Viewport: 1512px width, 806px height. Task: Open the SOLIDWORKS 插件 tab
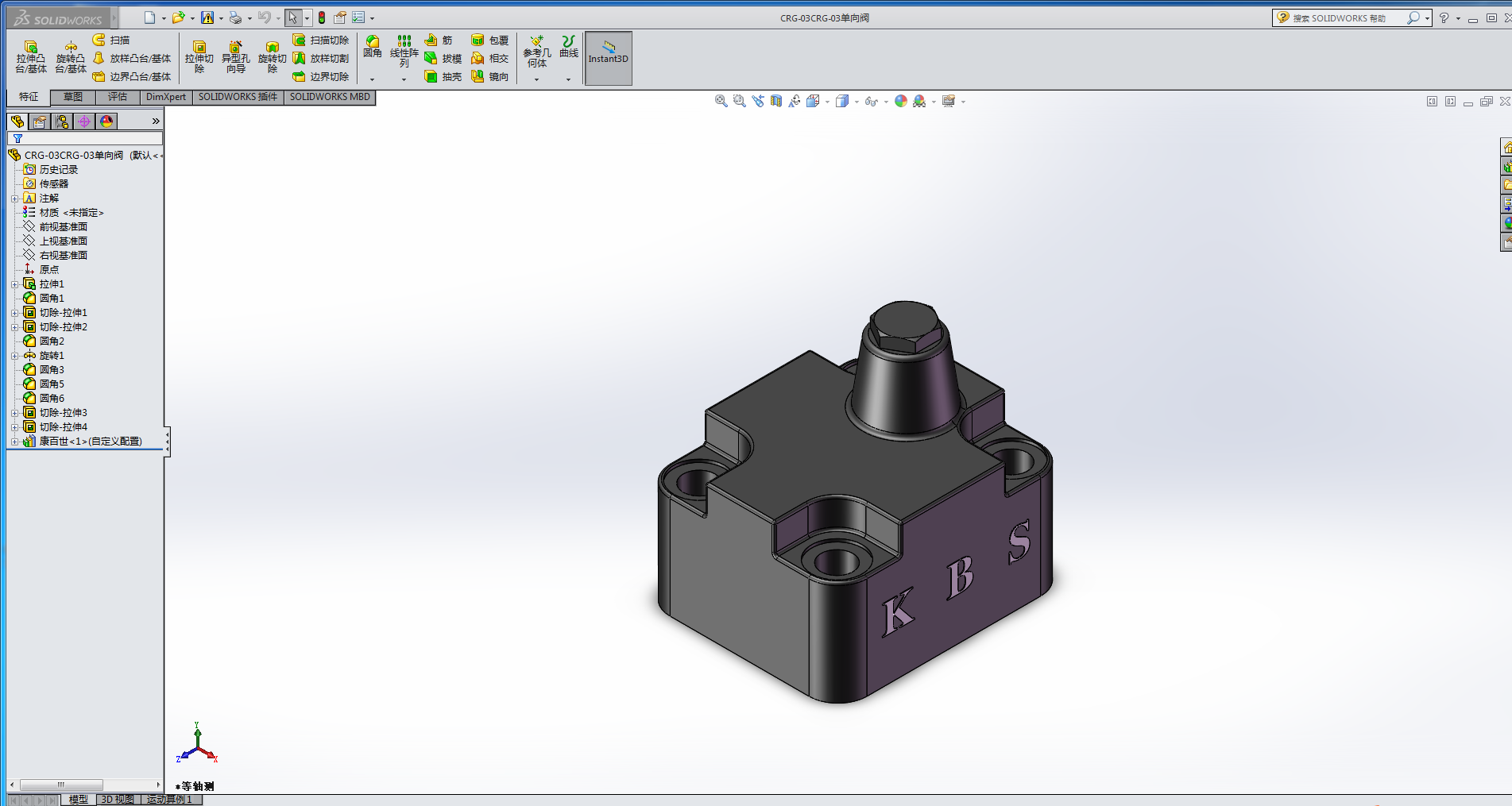(x=238, y=97)
